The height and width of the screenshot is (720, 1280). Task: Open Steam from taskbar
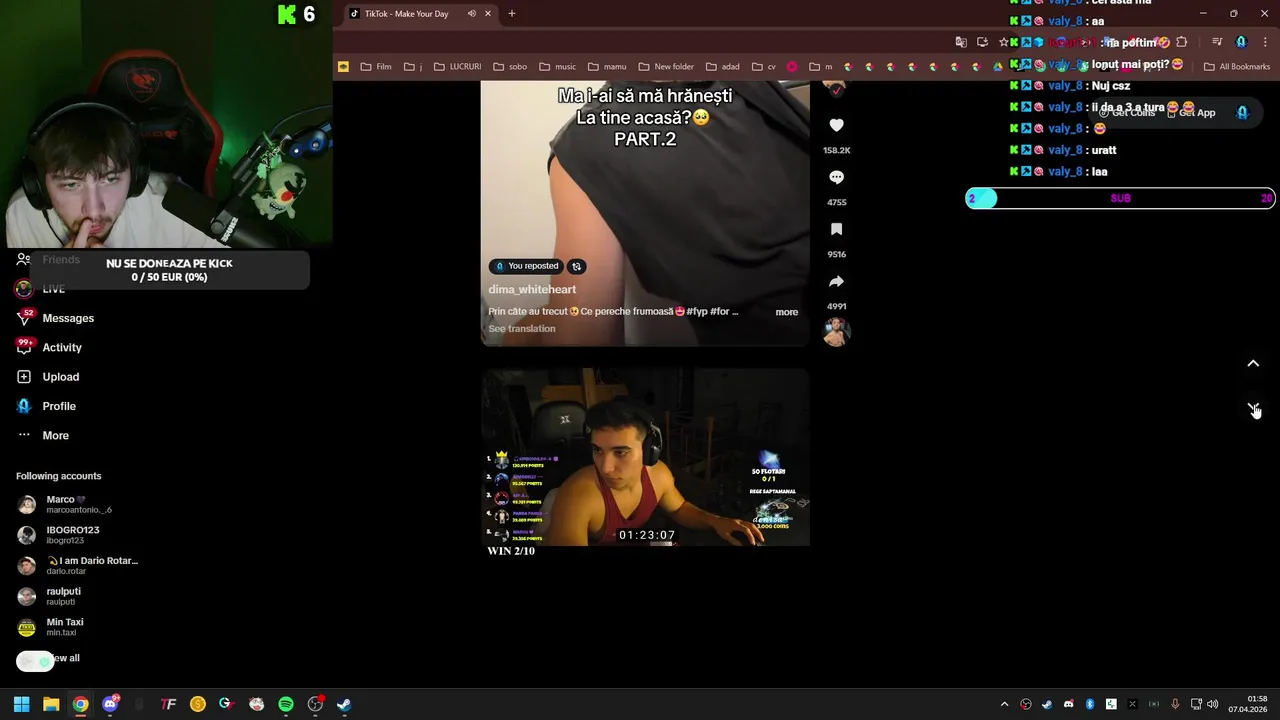[344, 704]
